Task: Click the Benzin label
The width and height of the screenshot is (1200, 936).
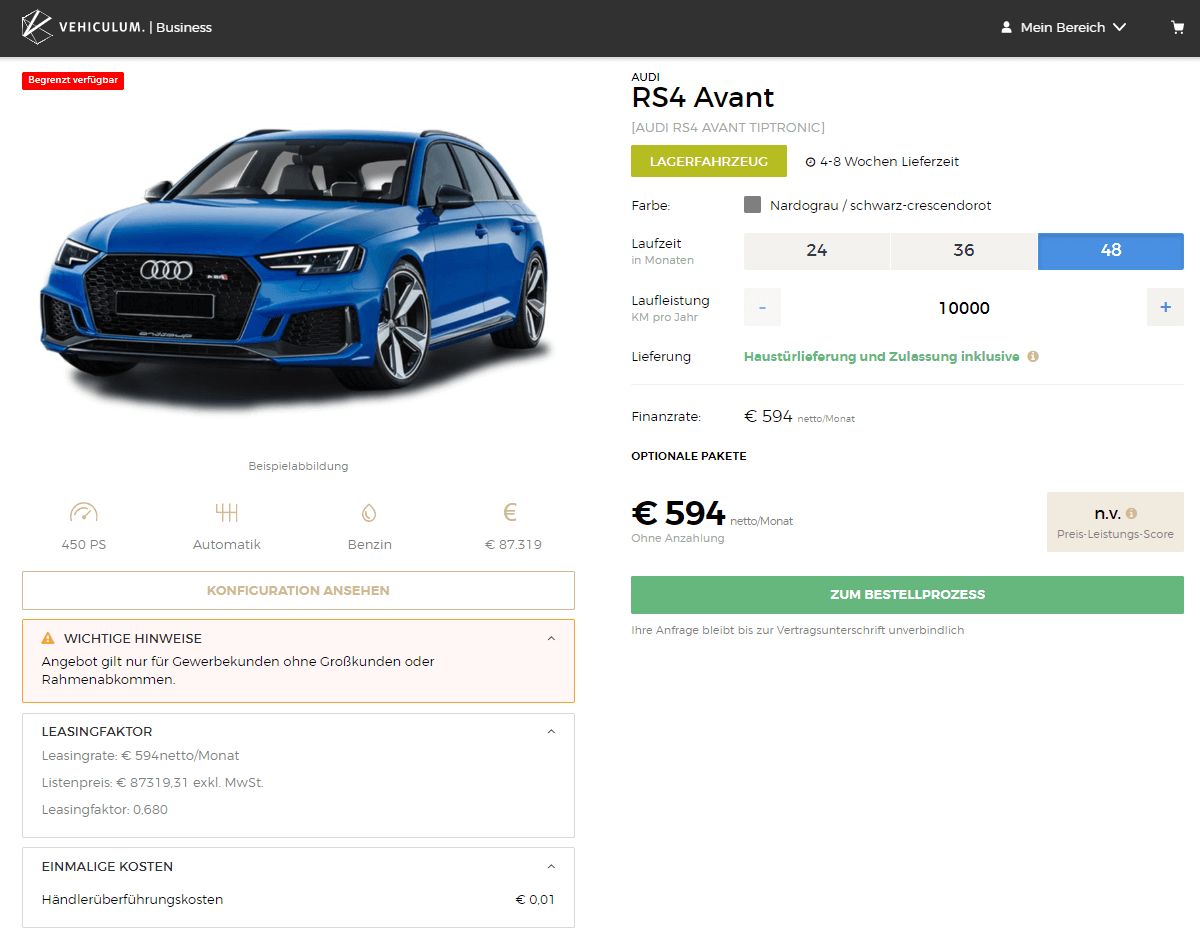Action: (369, 545)
